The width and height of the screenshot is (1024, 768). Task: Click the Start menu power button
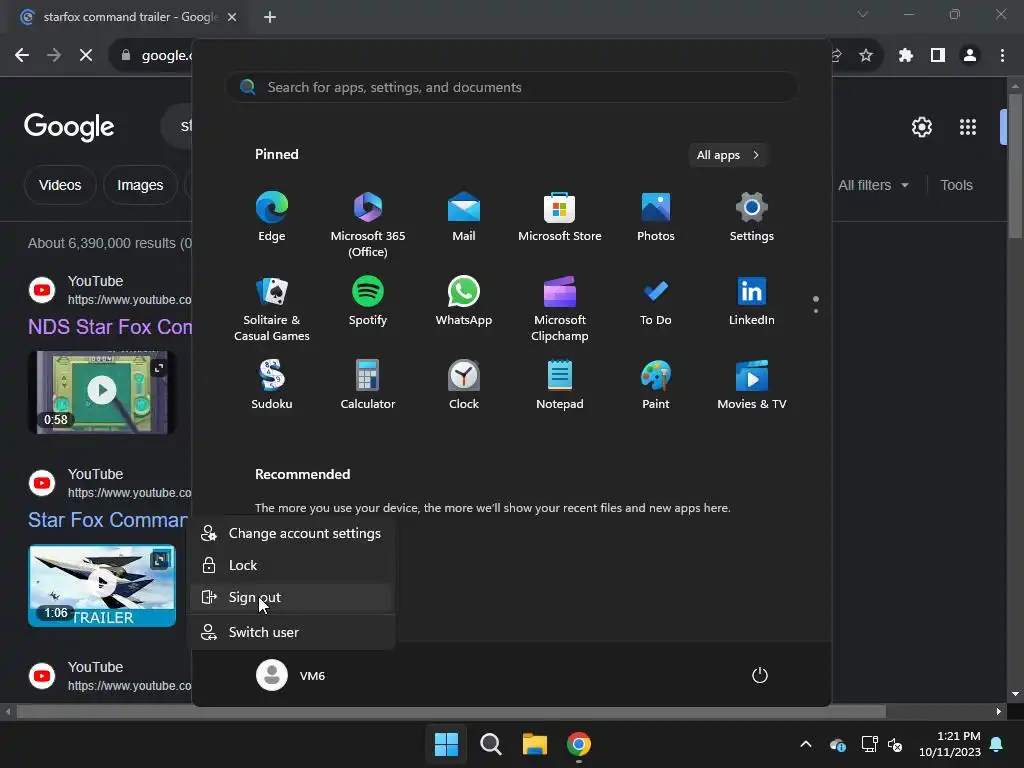760,675
